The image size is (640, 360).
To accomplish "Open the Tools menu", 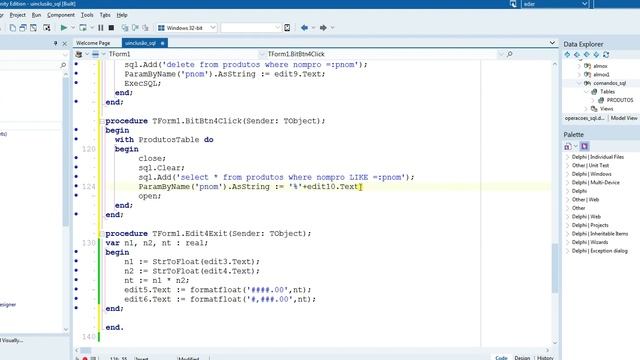I will [x=87, y=15].
